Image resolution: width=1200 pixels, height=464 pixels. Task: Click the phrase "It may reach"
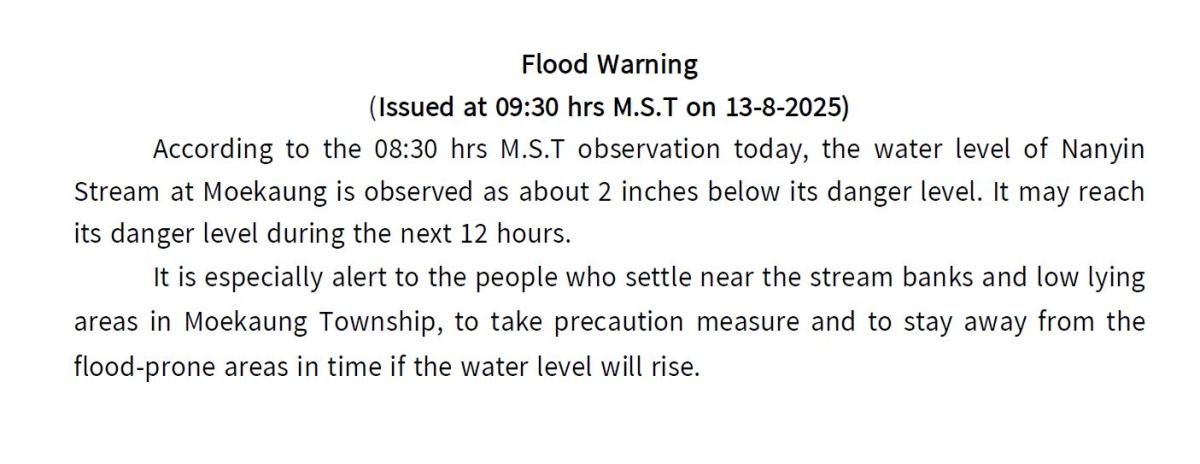coord(1069,191)
